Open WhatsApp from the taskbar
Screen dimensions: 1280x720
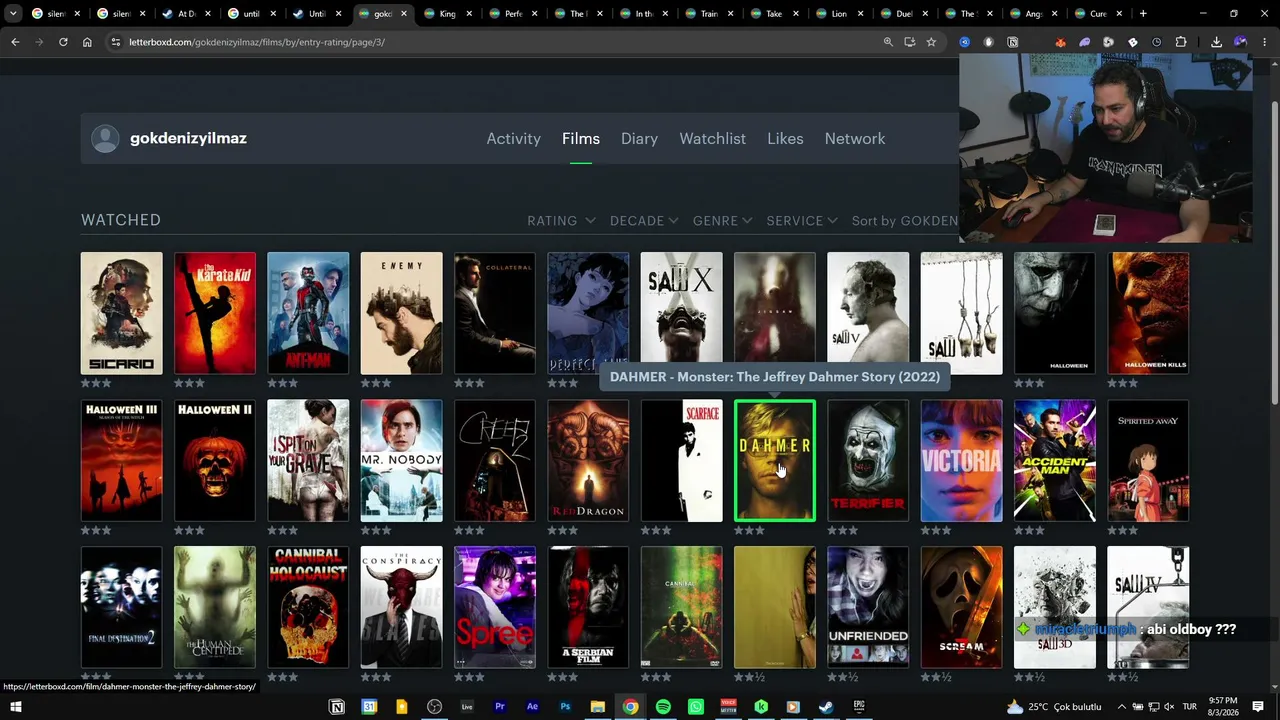[696, 707]
